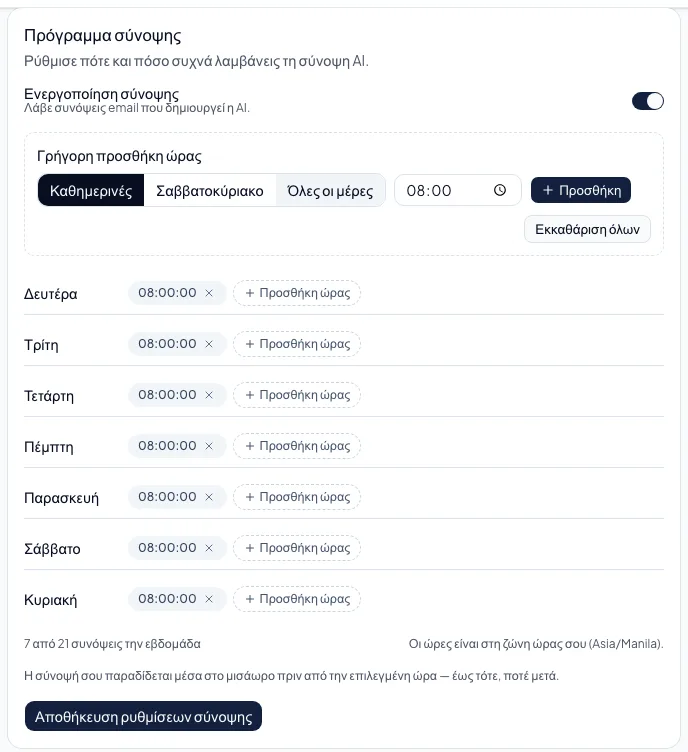Delete the 08:00:00 chip for Παρασκευή
Screen dimensions: 688x752
pos(209,497)
